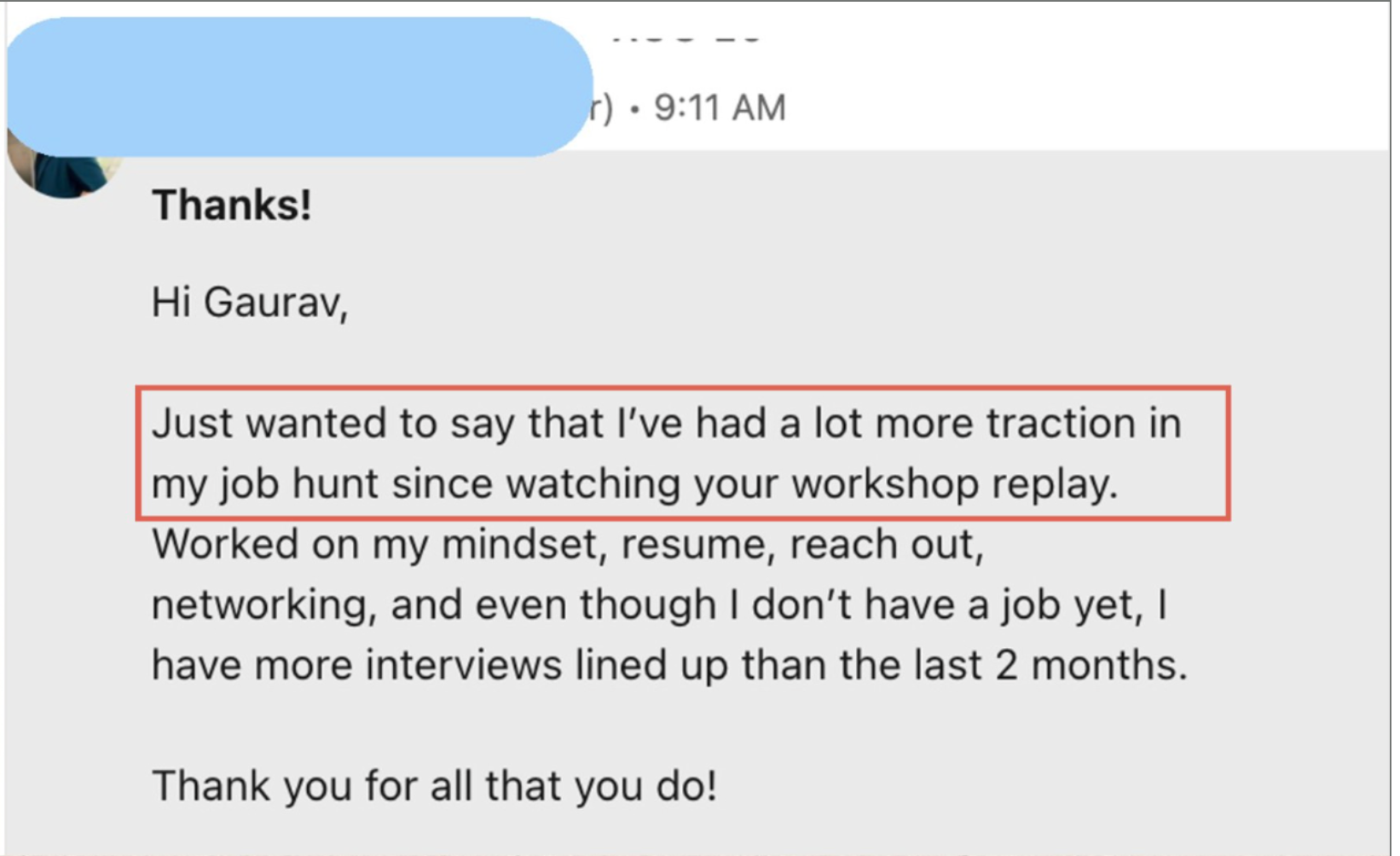Click the line Thank you for all that you do!

pyautogui.click(x=434, y=786)
